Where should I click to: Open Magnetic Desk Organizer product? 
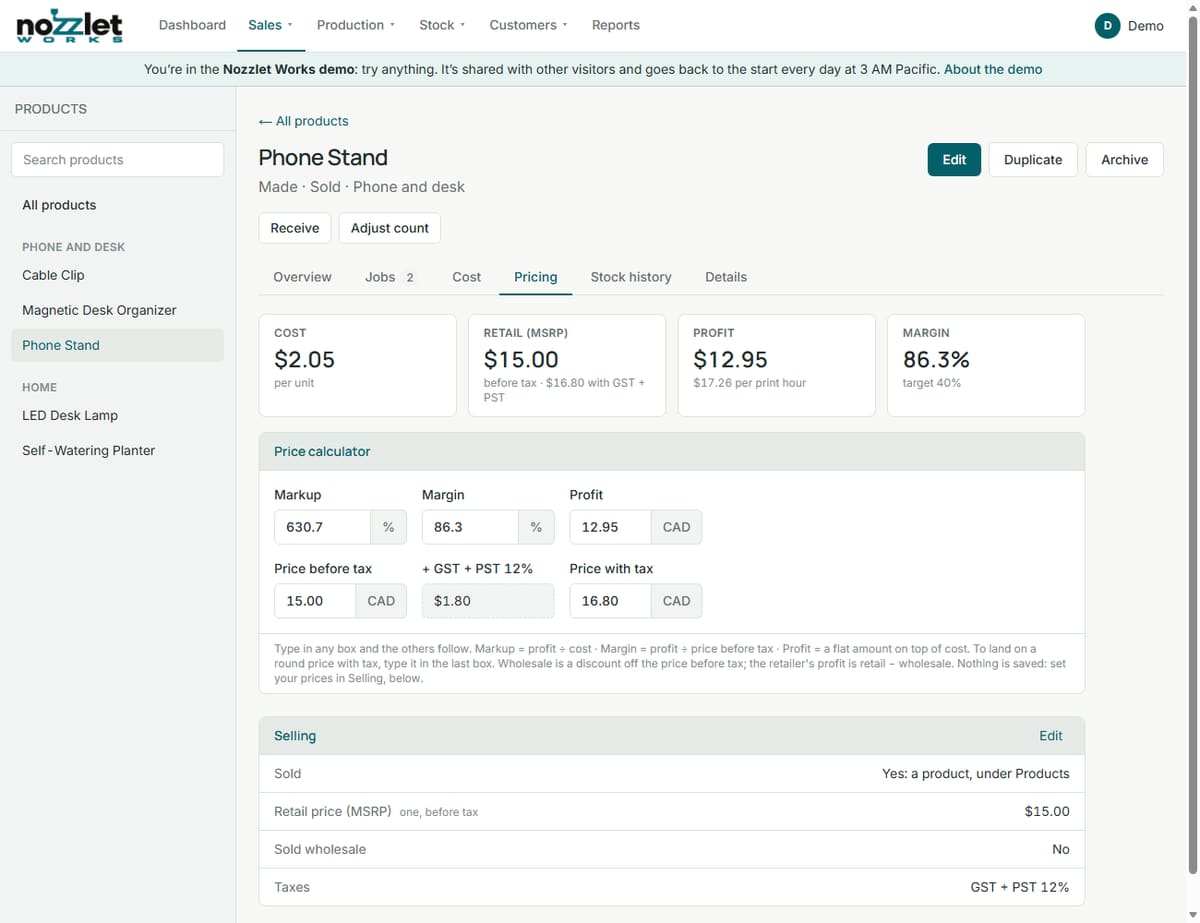coord(117,310)
